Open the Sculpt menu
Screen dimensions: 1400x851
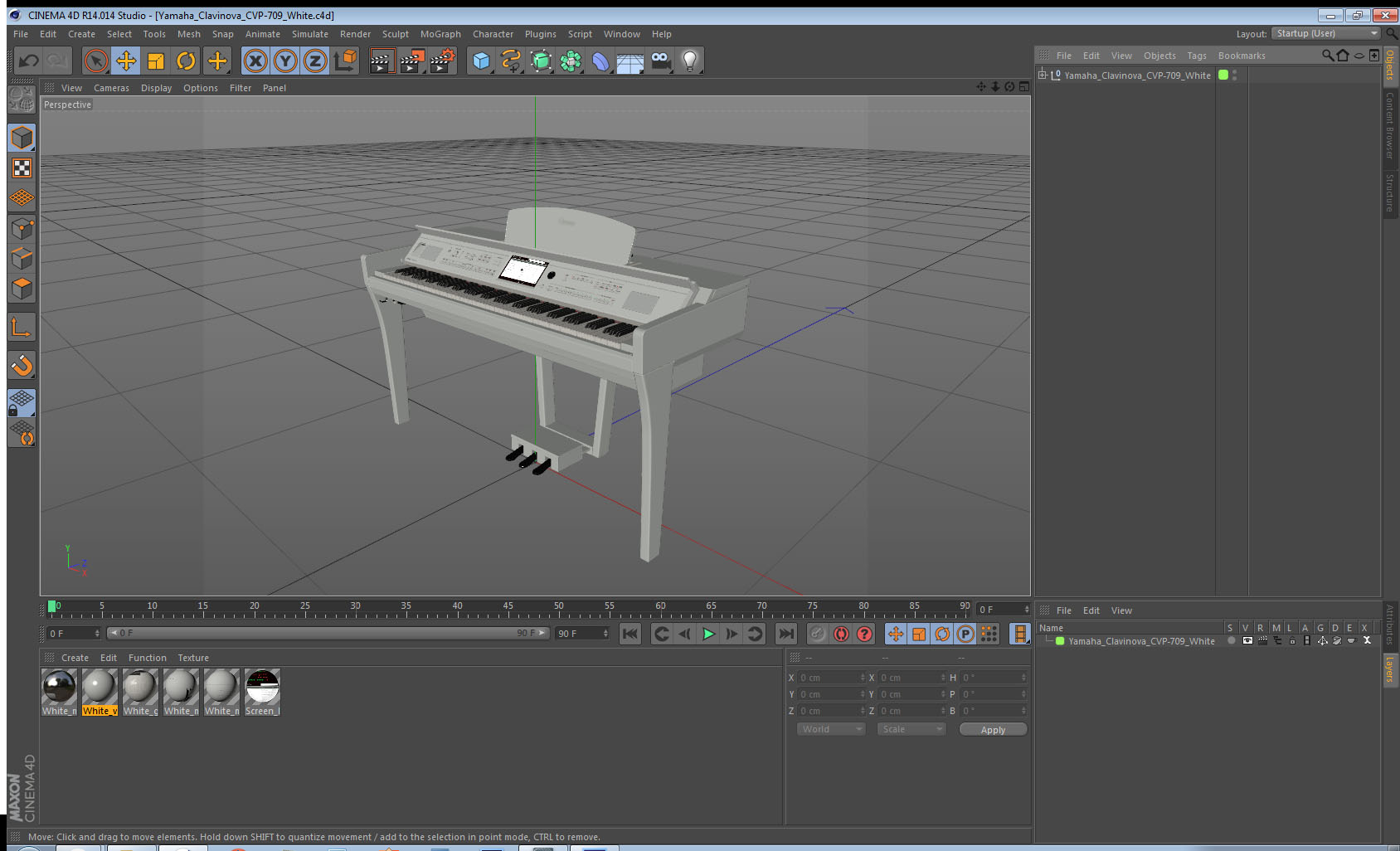coord(395,34)
